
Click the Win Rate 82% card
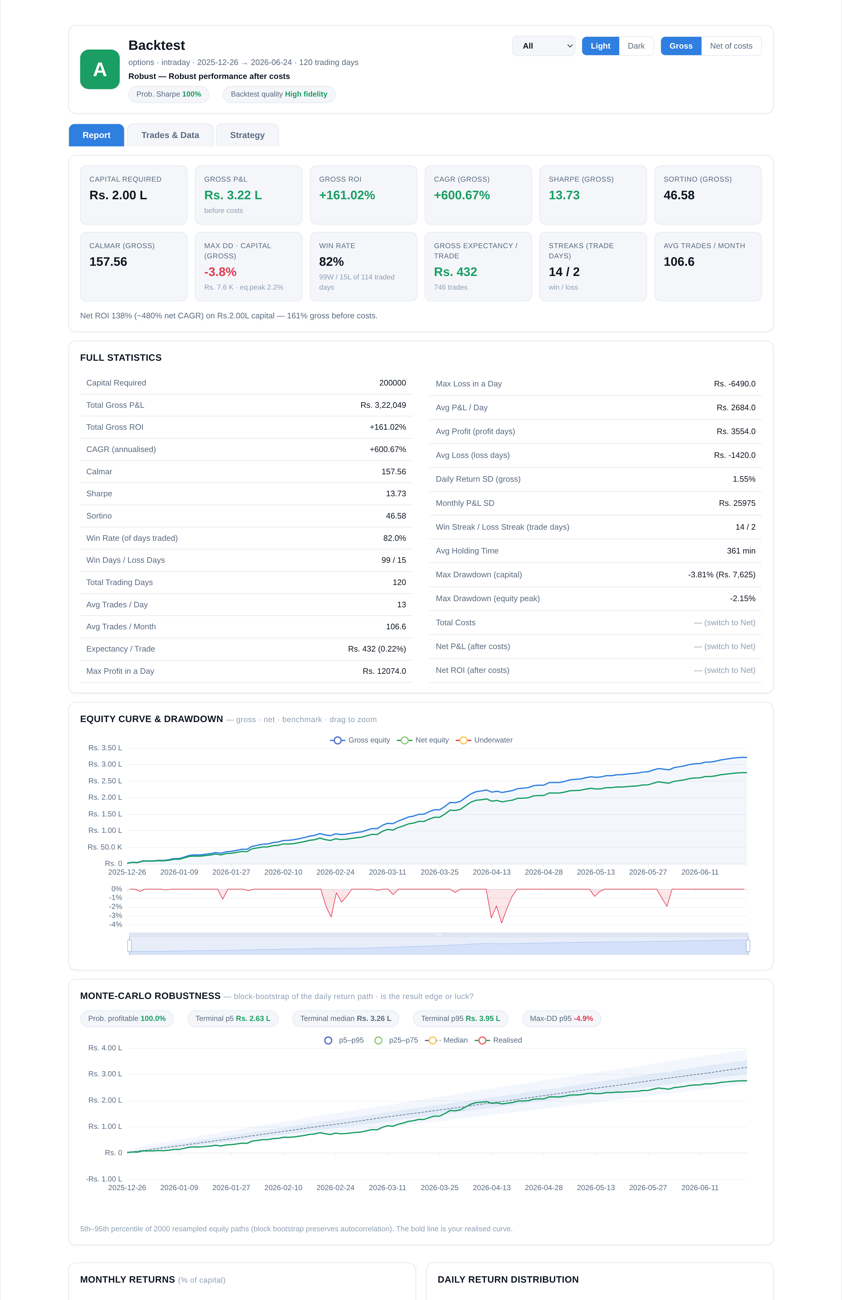(x=363, y=267)
